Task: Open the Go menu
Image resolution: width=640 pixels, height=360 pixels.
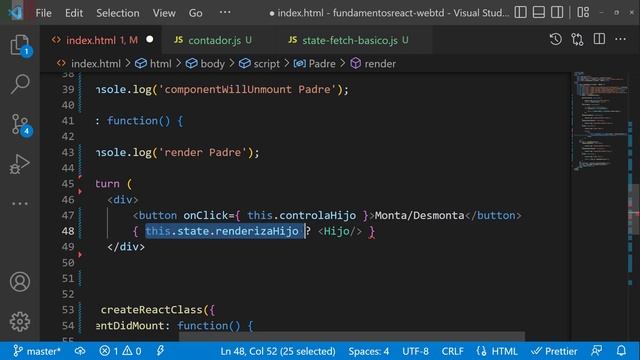Action: point(196,13)
